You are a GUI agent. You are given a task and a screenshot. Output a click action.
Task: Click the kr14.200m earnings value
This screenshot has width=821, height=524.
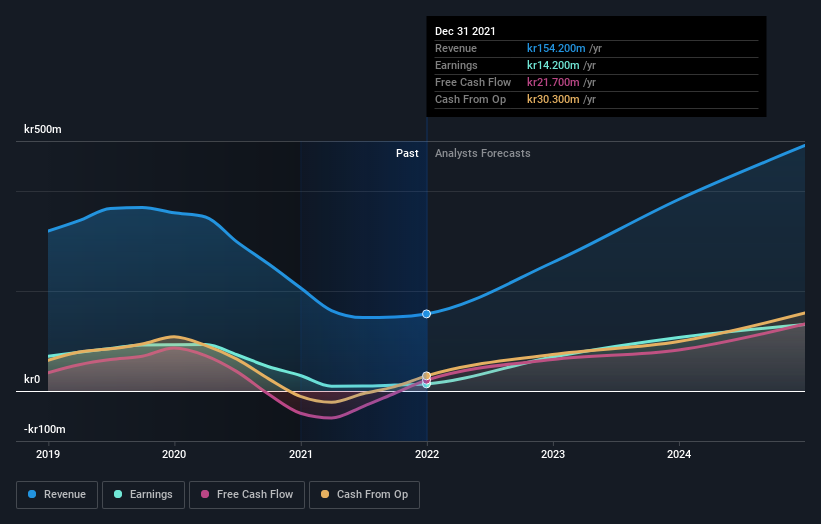[553, 65]
